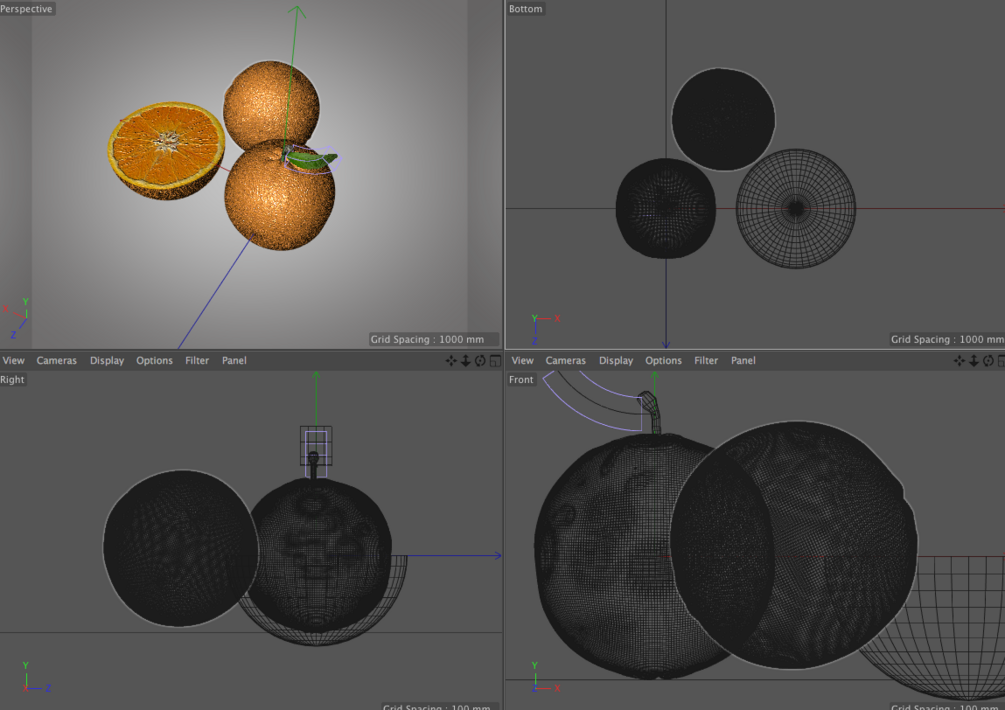The width and height of the screenshot is (1005, 710).
Task: Click the Right viewport label
Action: (x=12, y=379)
